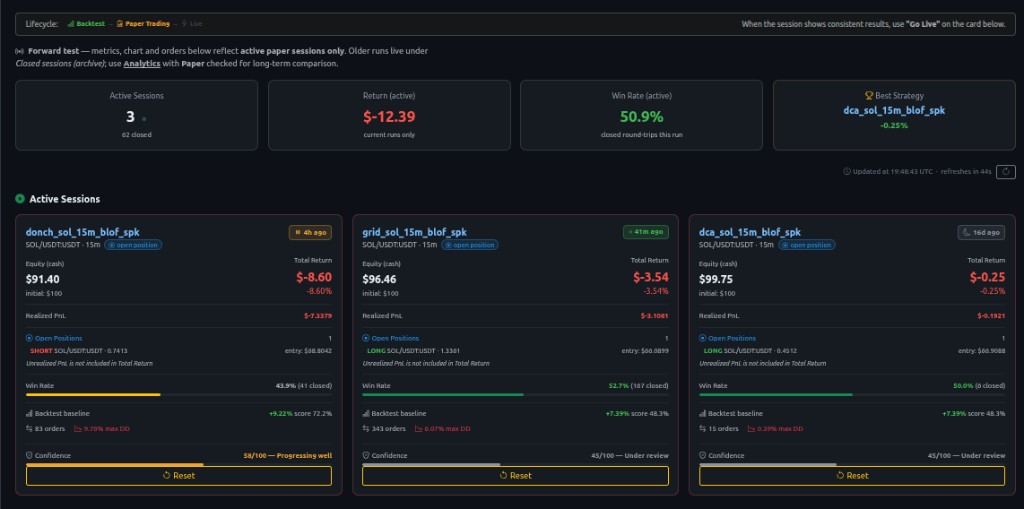
Task: Open the dca_sol_15m_blof_spk Best Strategy link
Action: [894, 110]
